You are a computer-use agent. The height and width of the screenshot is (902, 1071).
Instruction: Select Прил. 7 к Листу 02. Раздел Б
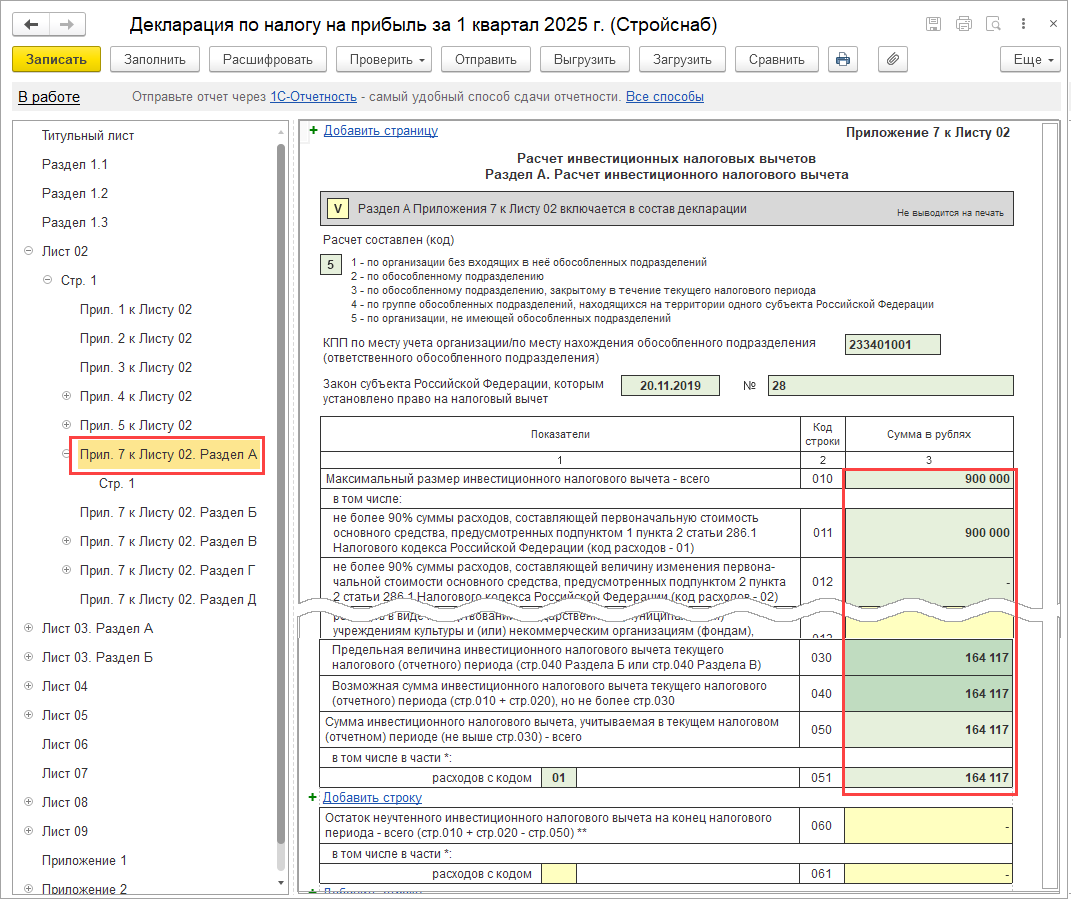pyautogui.click(x=168, y=513)
